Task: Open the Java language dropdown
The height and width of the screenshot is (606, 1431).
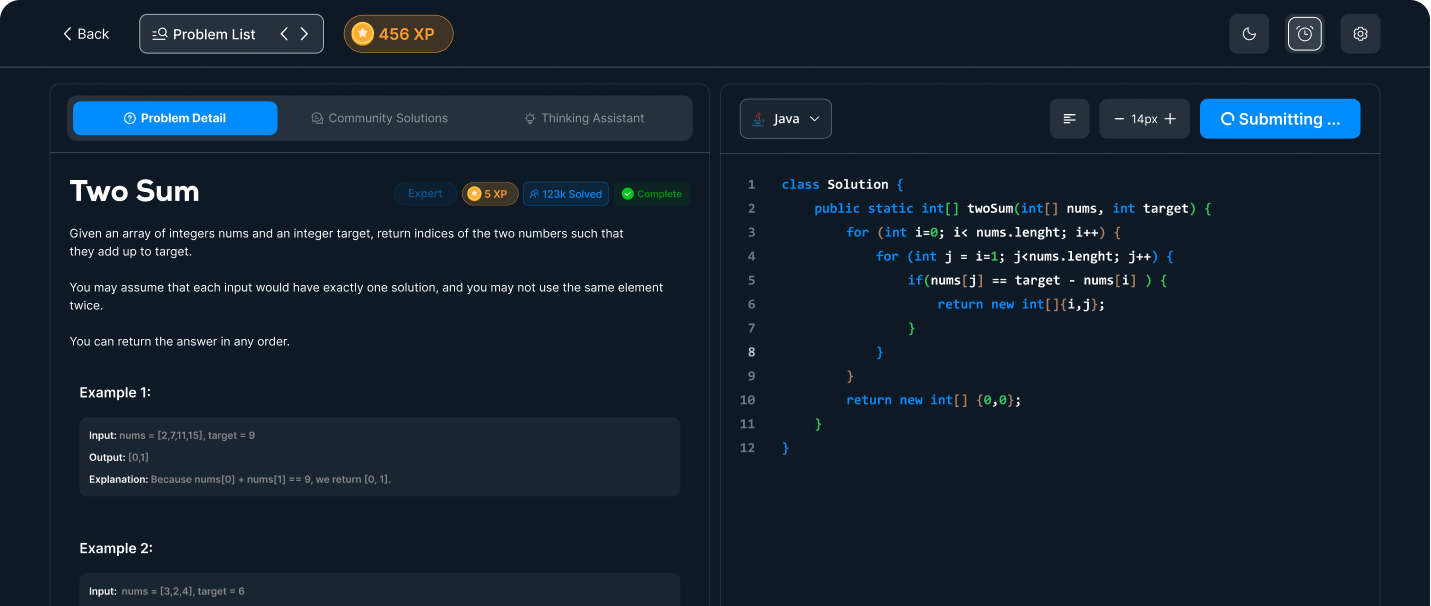Action: [785, 119]
